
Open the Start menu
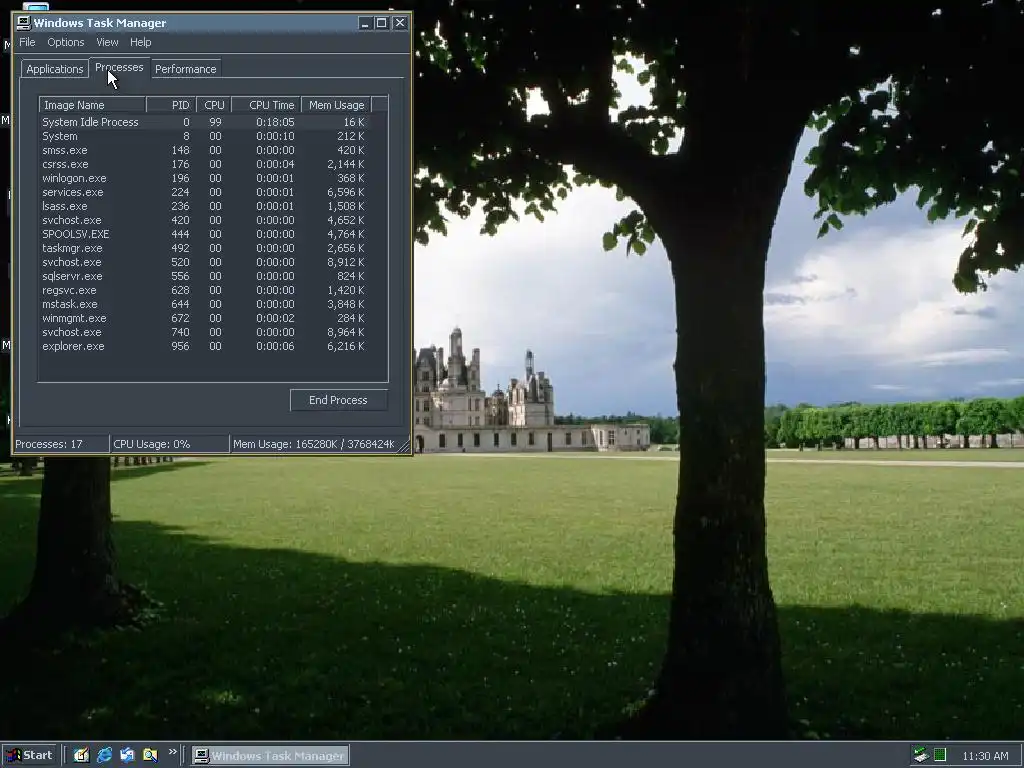tap(30, 755)
